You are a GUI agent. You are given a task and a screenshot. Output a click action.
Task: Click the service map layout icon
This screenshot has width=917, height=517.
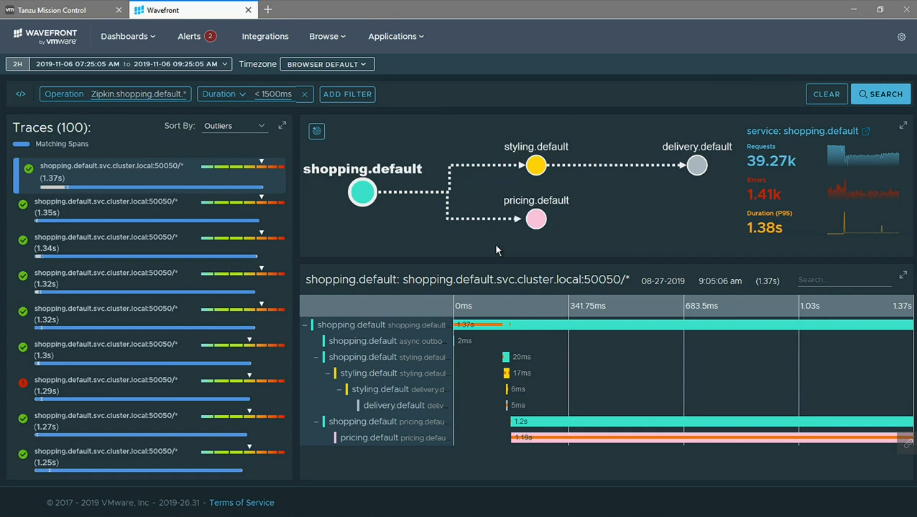[x=316, y=131]
